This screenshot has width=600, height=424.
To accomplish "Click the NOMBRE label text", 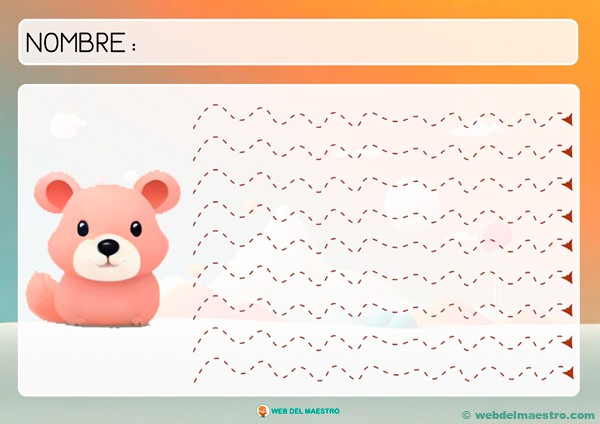I will tap(76, 43).
